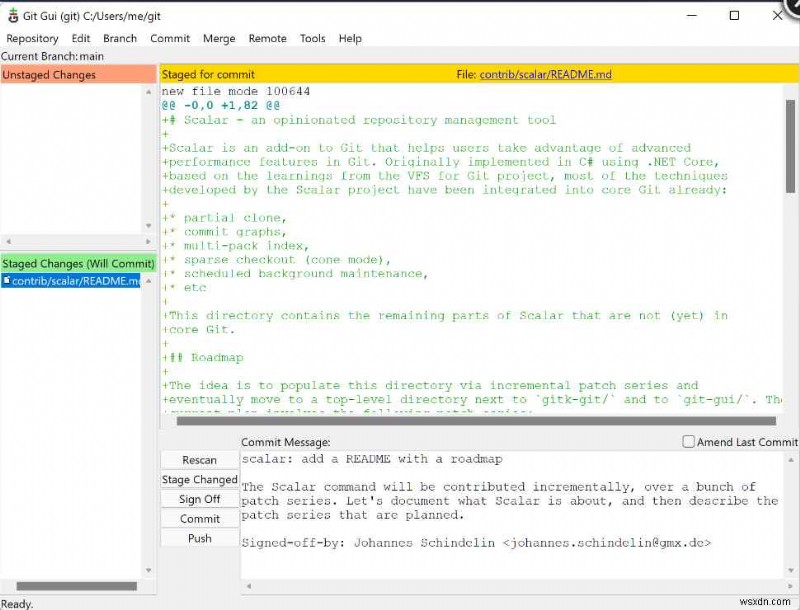Screen dimensions: 800x610
Task: Click the file icon next to staged README.md
Action: pyautogui.click(x=7, y=280)
